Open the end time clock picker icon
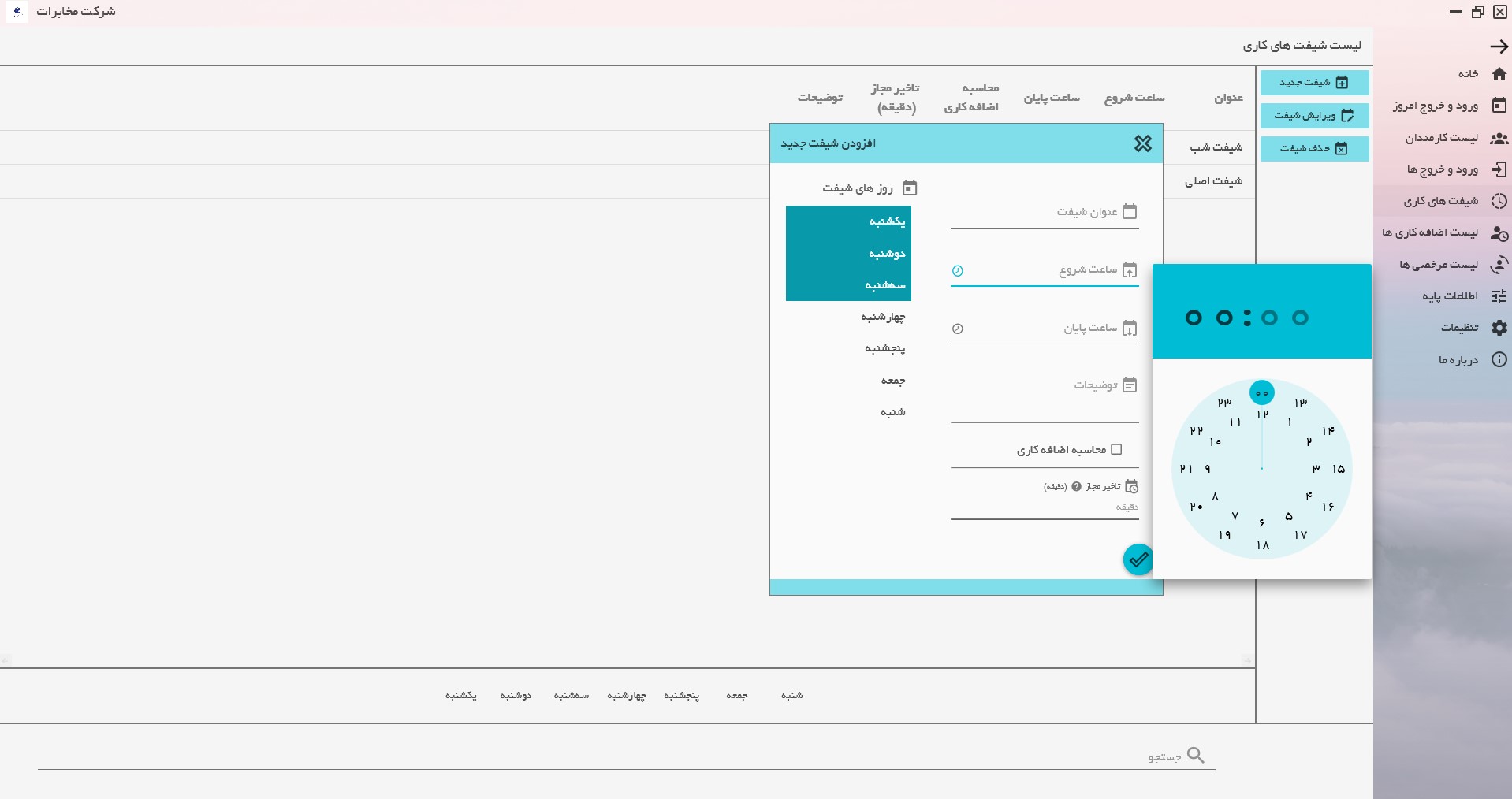This screenshot has height=799, width=1512. point(957,329)
